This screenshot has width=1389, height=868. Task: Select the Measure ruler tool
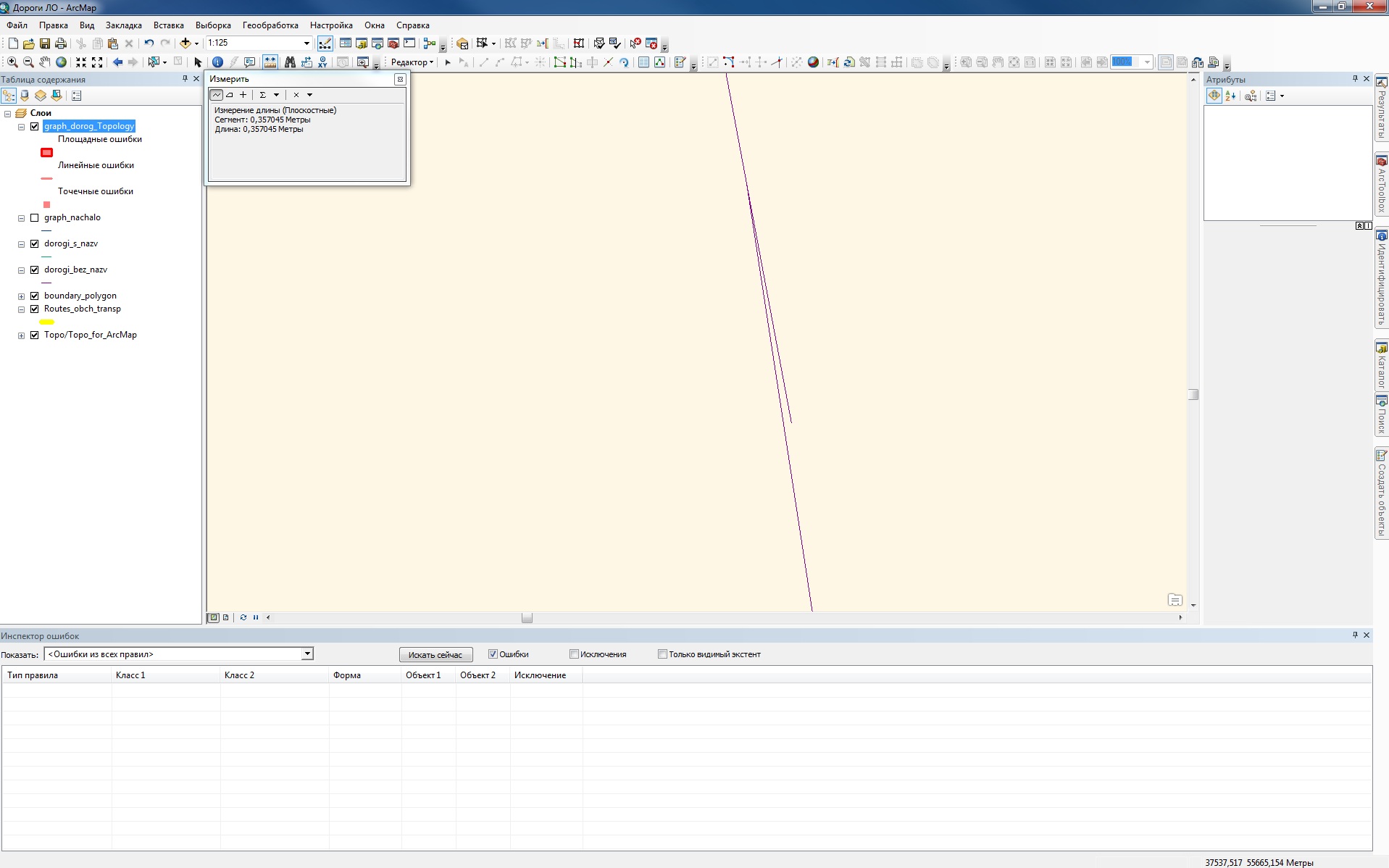(270, 62)
